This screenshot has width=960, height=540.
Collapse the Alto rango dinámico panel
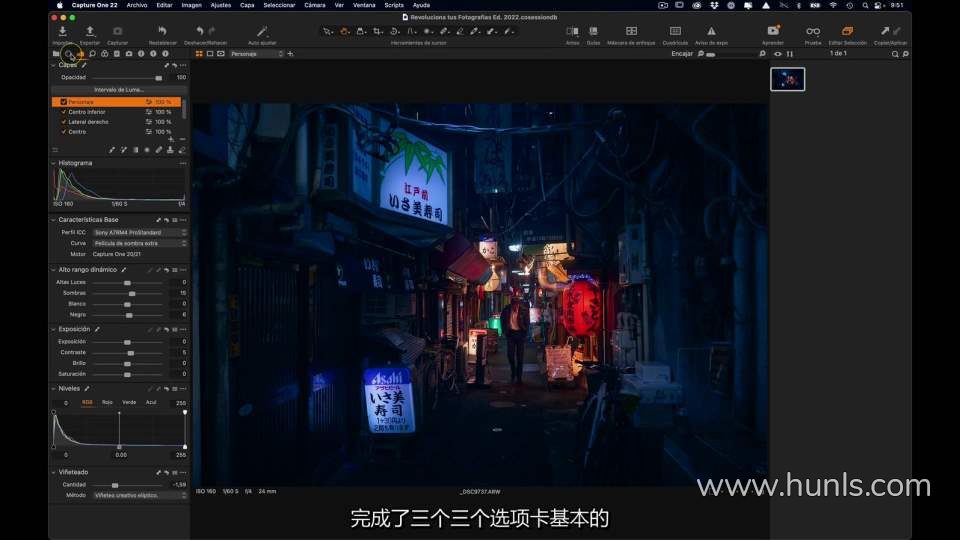point(53,270)
